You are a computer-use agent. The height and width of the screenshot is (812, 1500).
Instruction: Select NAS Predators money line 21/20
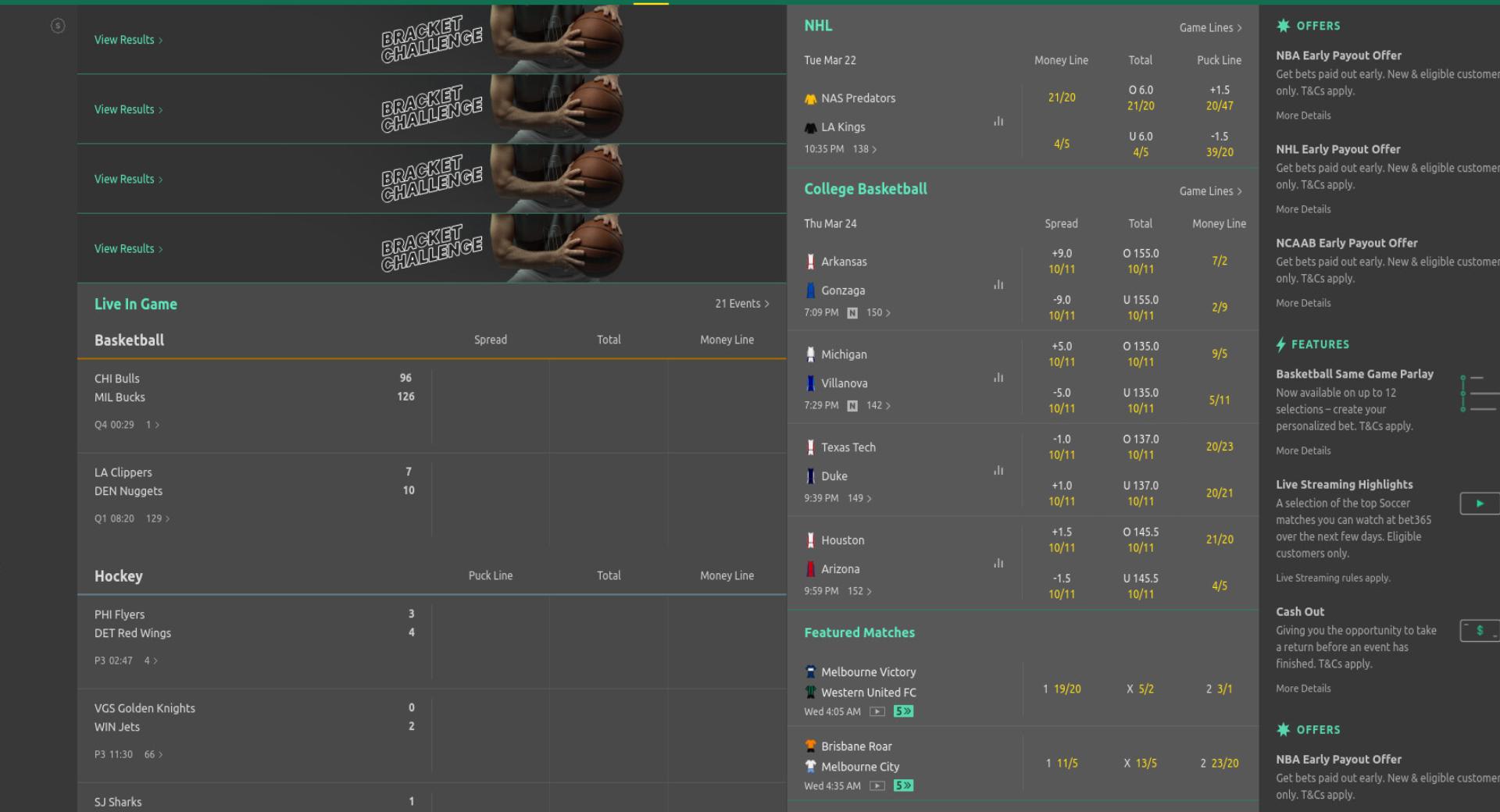click(x=1062, y=98)
